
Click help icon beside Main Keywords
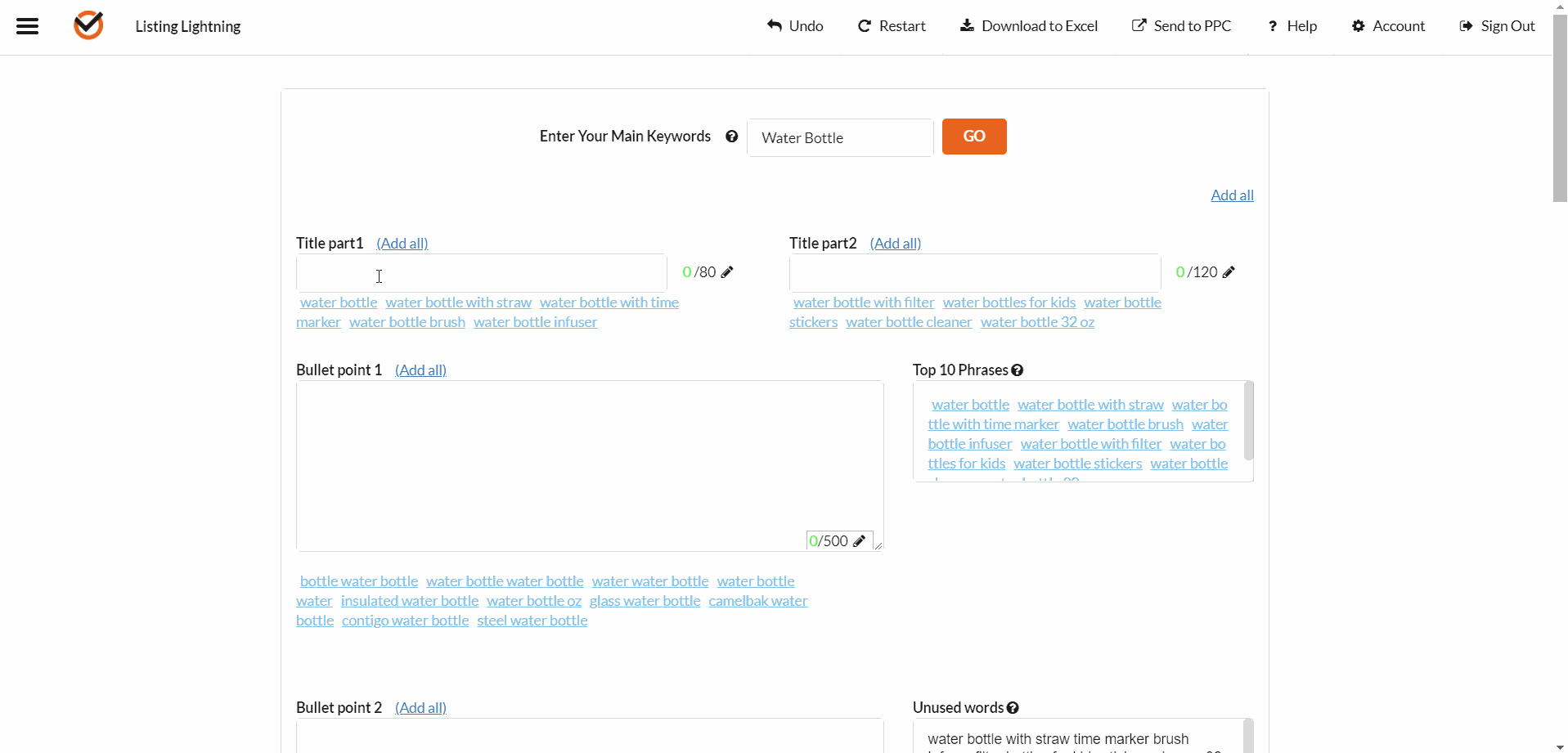click(732, 137)
